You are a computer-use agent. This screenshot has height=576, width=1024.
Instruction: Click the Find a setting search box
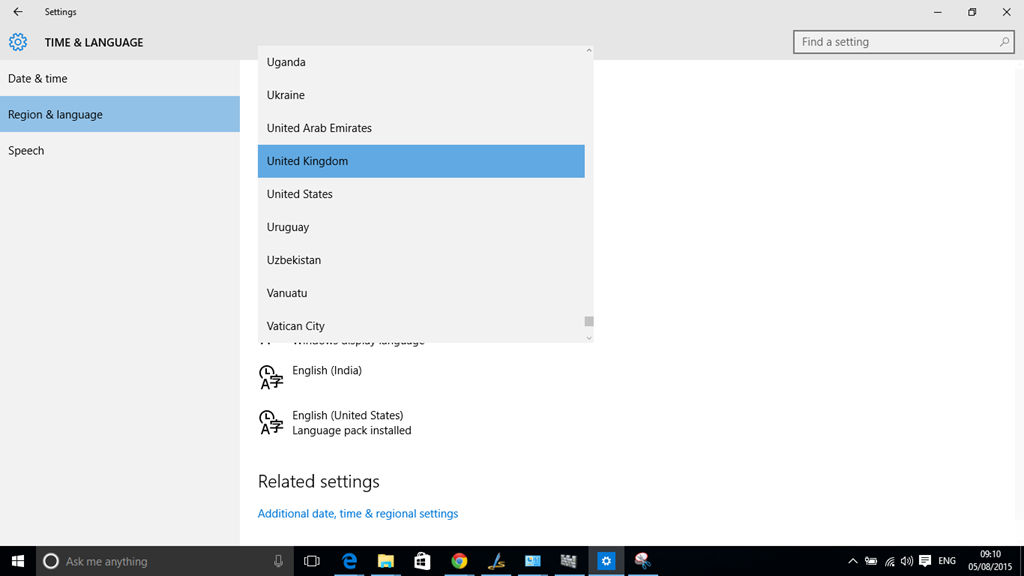tap(903, 42)
